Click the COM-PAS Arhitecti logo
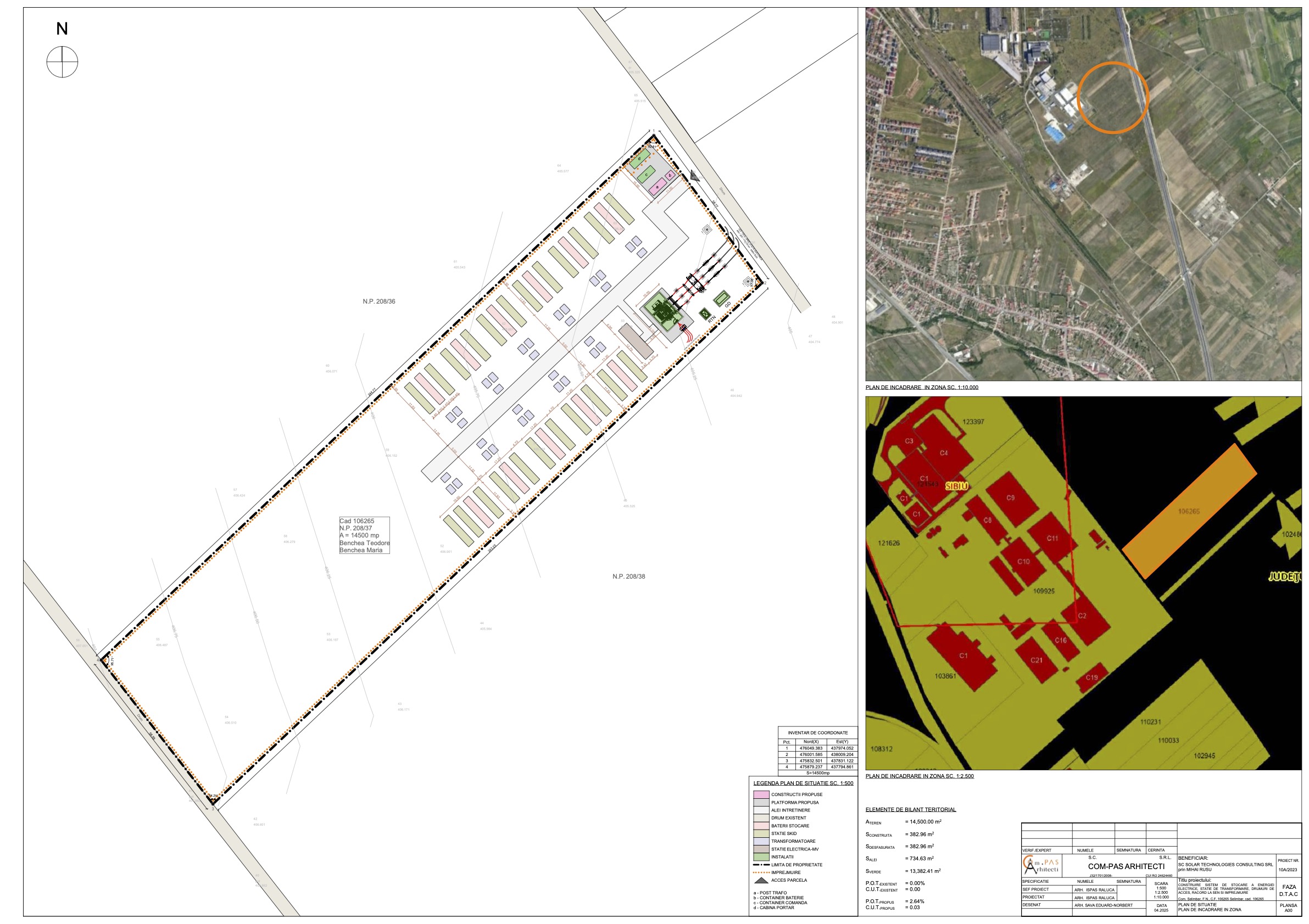The image size is (1309, 924). [1041, 866]
